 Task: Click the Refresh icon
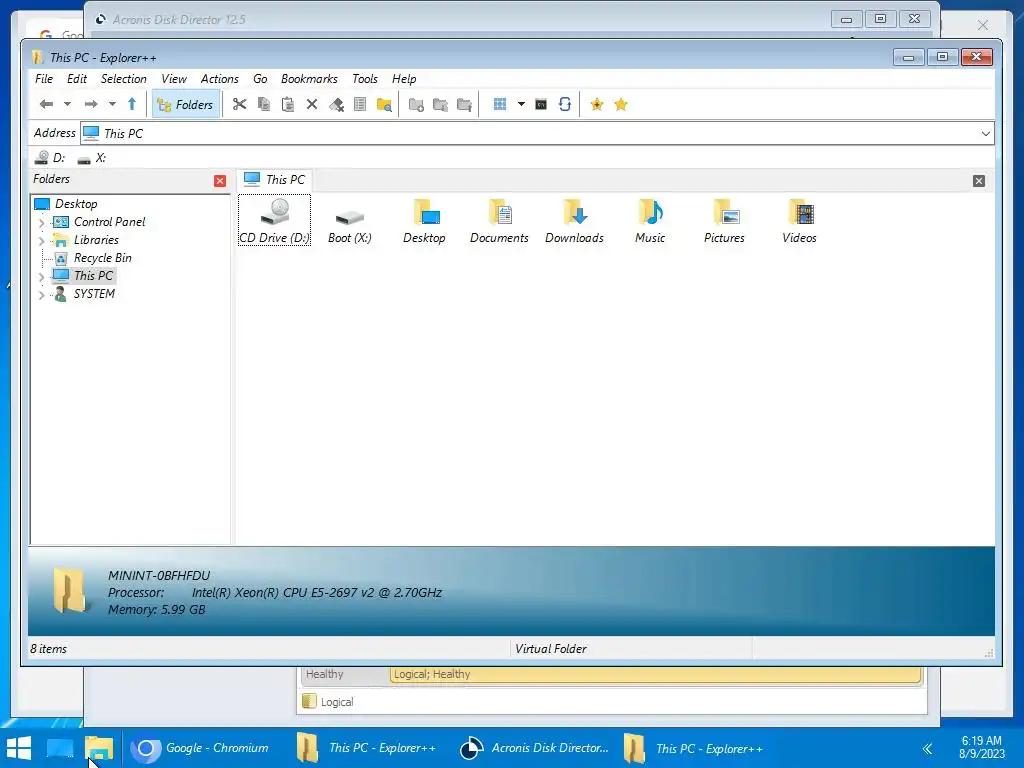click(x=565, y=104)
